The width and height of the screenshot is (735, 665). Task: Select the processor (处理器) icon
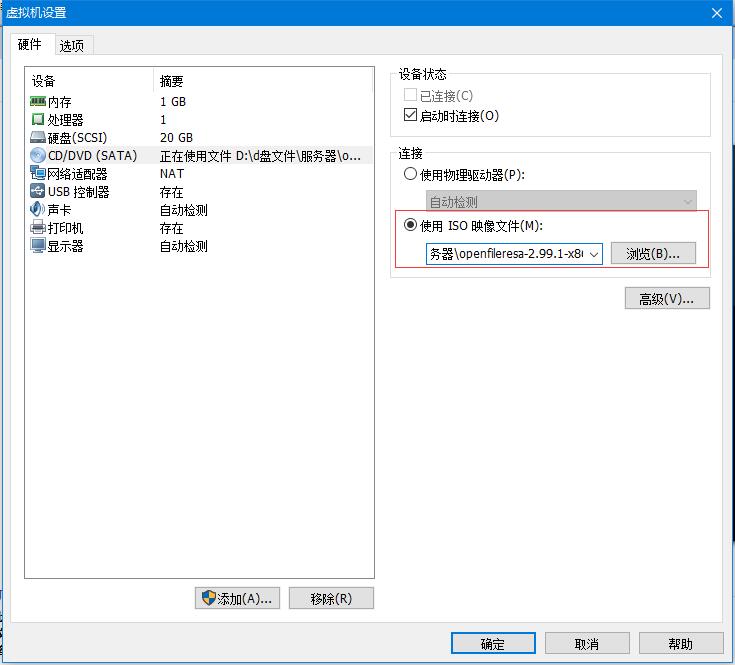[x=38, y=120]
